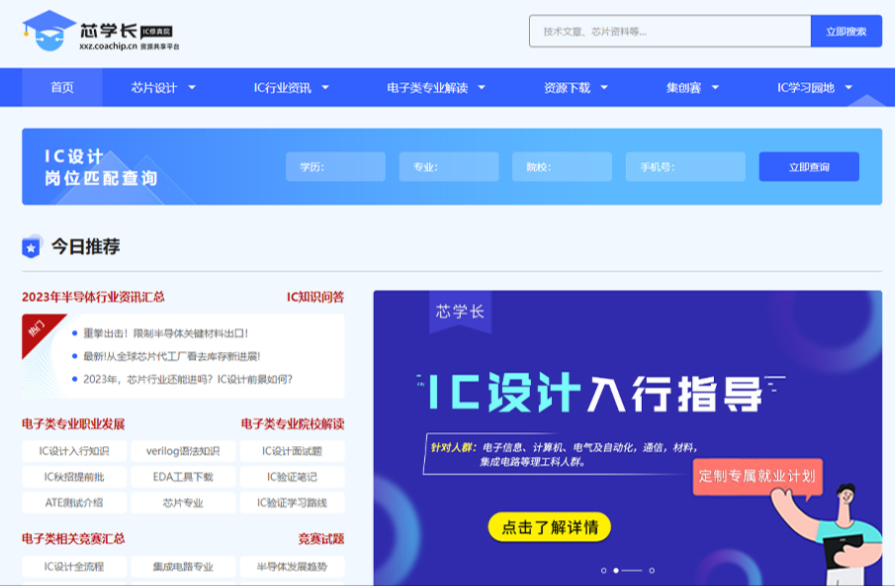The width and height of the screenshot is (895, 586).
Task: Open the IC学习园地 menu item
Action: [x=806, y=87]
